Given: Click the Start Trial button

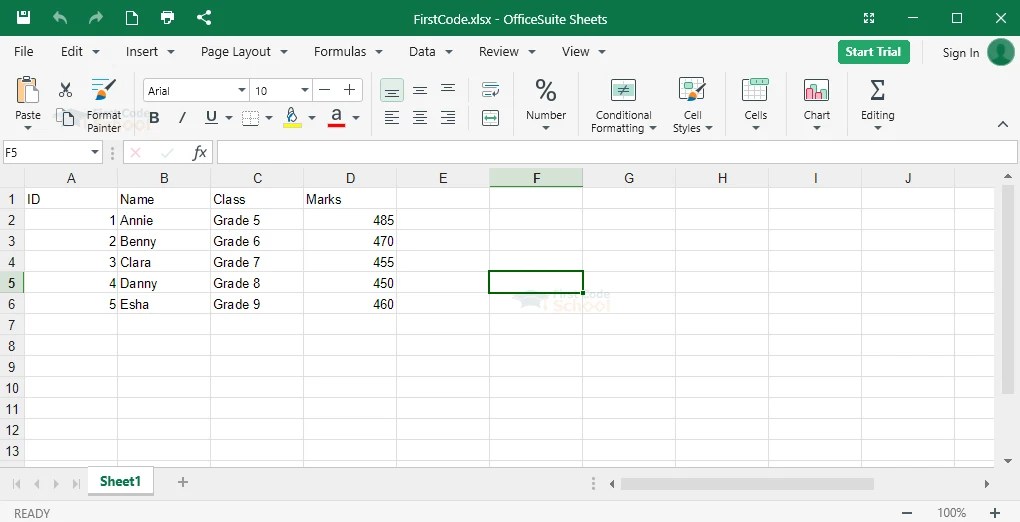Looking at the screenshot, I should [873, 52].
